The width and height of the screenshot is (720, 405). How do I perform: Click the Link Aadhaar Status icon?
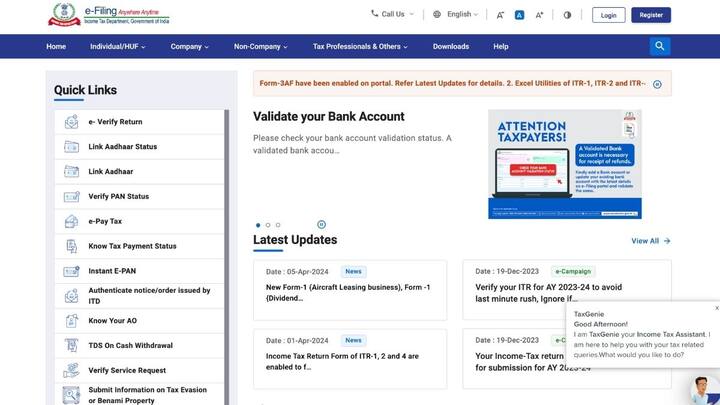point(71,146)
